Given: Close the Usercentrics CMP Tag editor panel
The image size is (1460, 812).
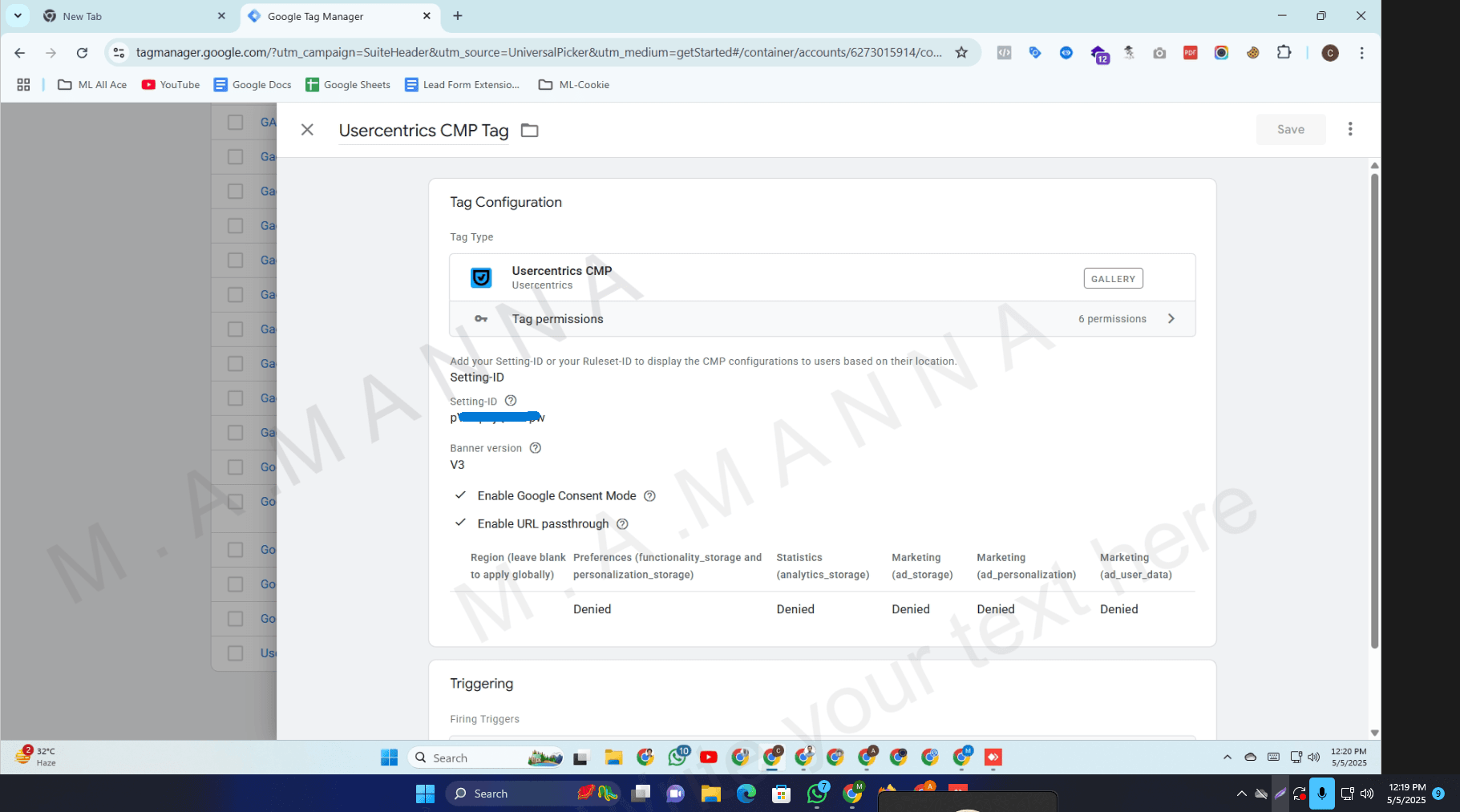Looking at the screenshot, I should (x=307, y=130).
